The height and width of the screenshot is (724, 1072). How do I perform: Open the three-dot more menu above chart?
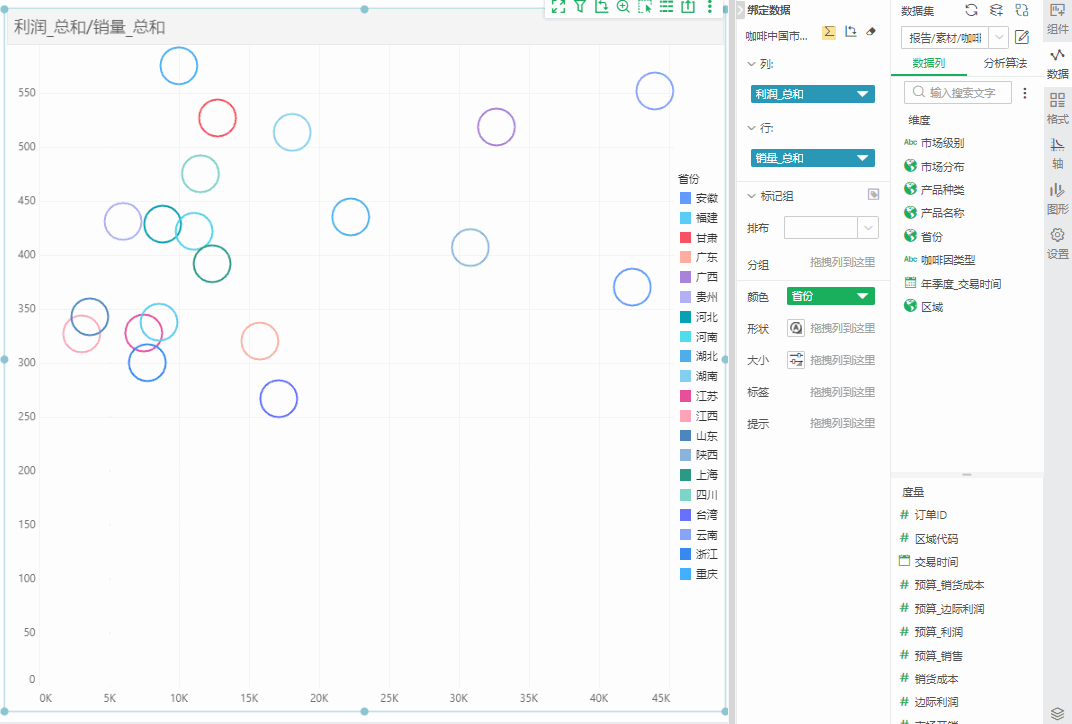[x=710, y=6]
